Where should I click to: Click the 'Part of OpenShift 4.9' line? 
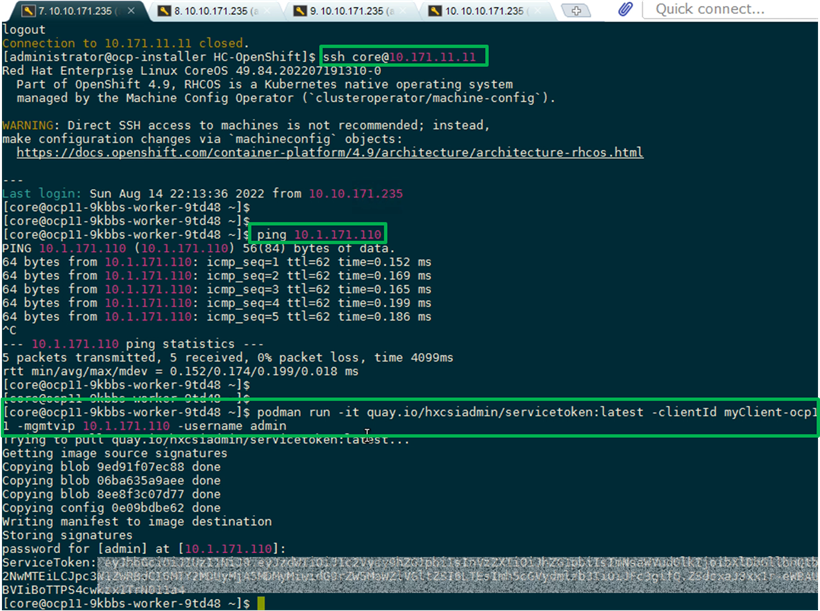[264, 84]
